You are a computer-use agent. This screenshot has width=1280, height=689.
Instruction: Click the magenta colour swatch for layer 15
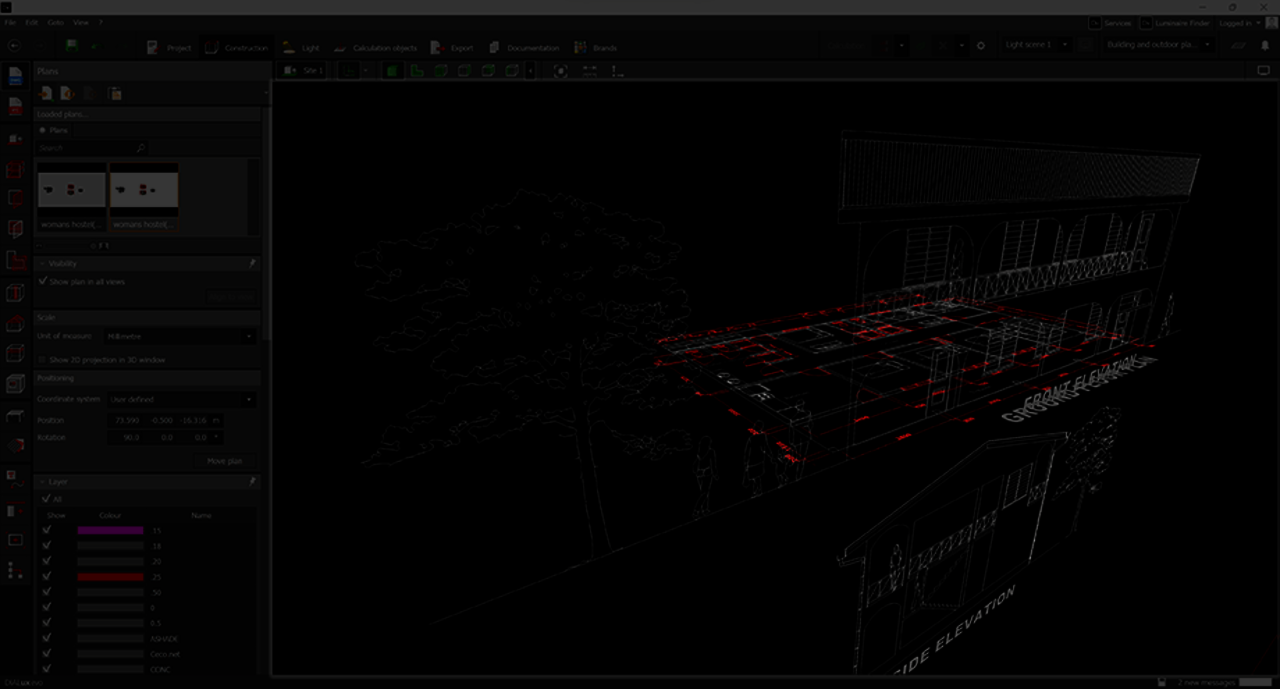(x=110, y=531)
